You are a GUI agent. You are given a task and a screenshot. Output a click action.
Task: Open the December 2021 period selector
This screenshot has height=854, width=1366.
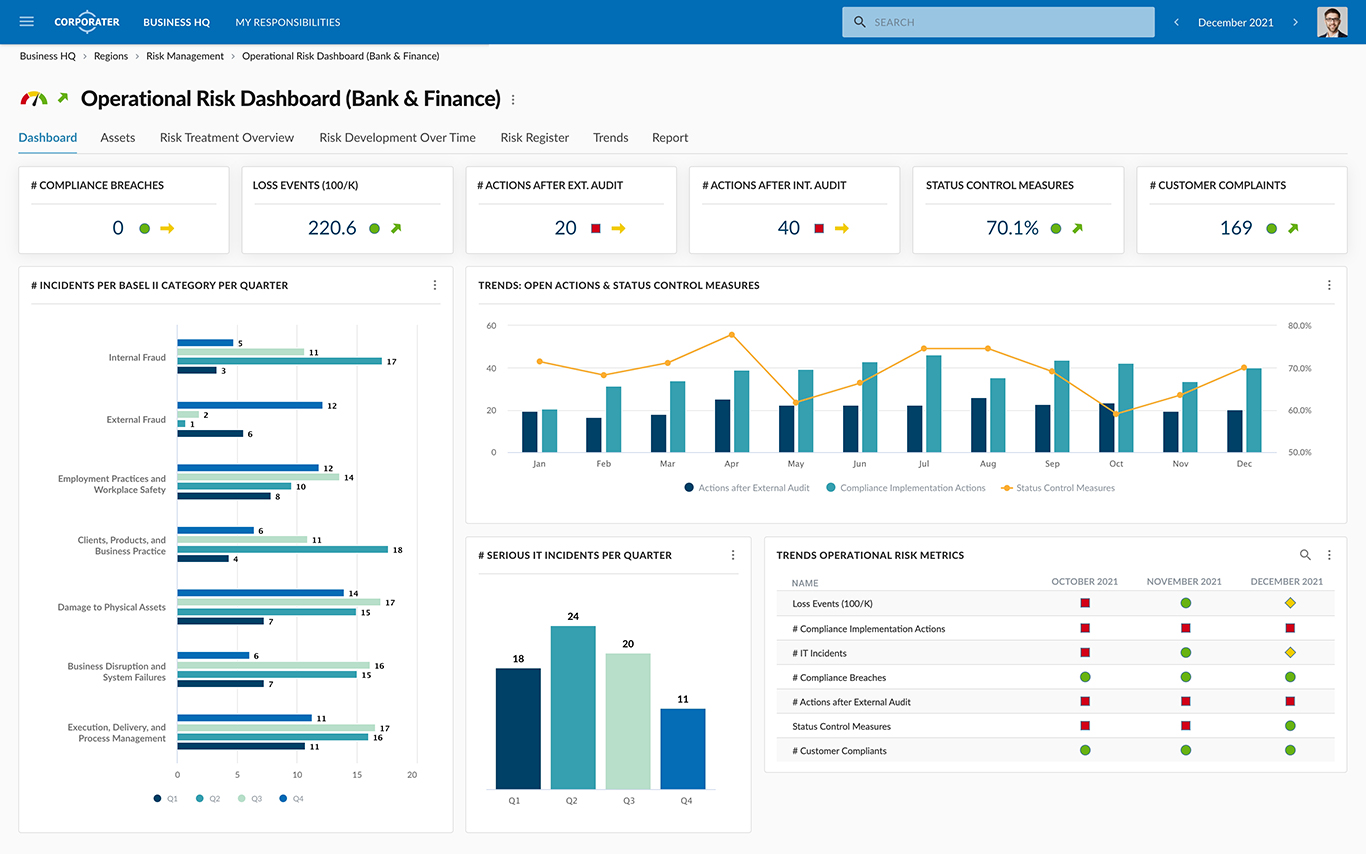pos(1235,21)
